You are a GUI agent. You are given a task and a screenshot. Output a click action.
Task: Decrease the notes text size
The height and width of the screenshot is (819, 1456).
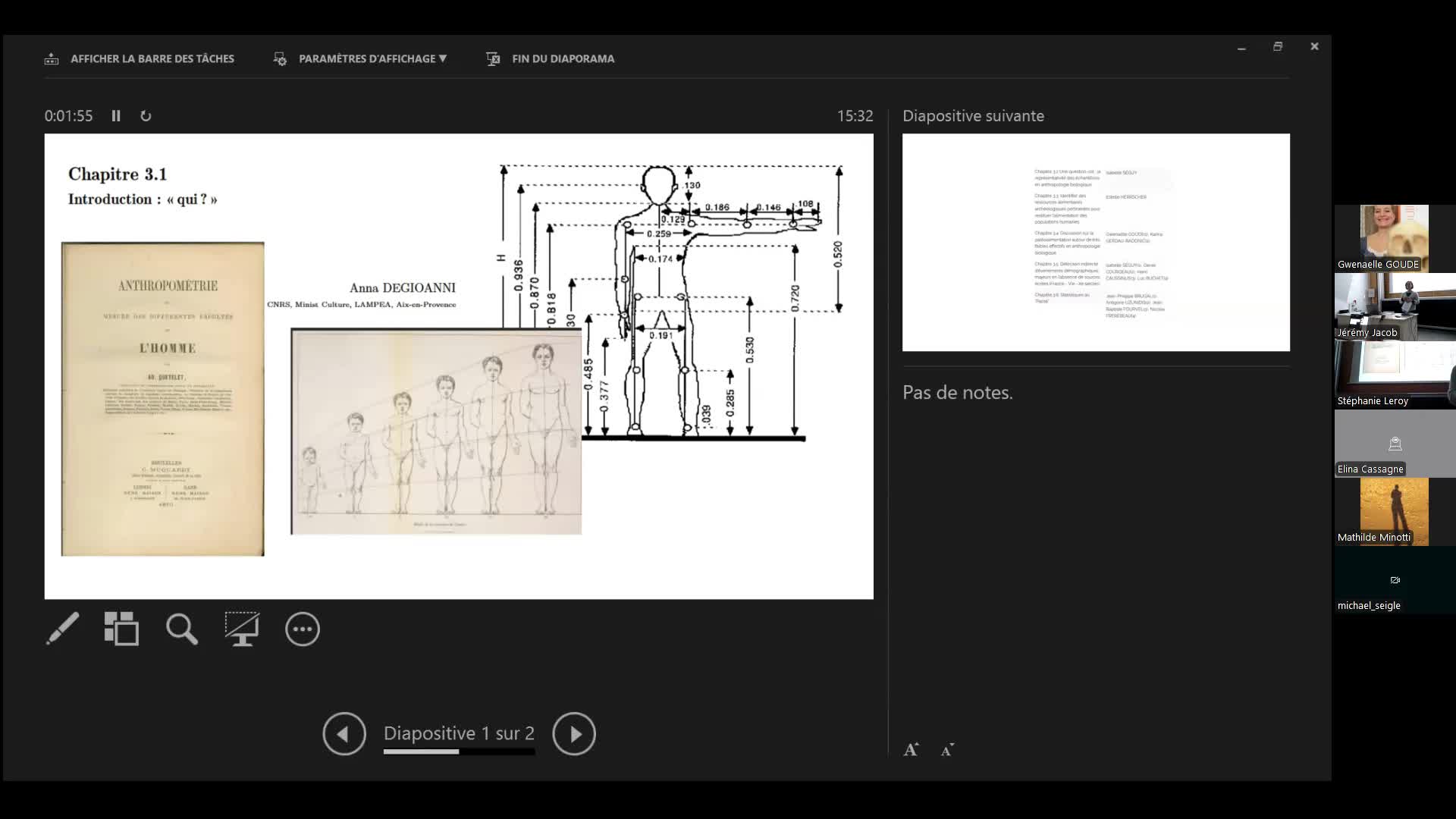point(947,750)
